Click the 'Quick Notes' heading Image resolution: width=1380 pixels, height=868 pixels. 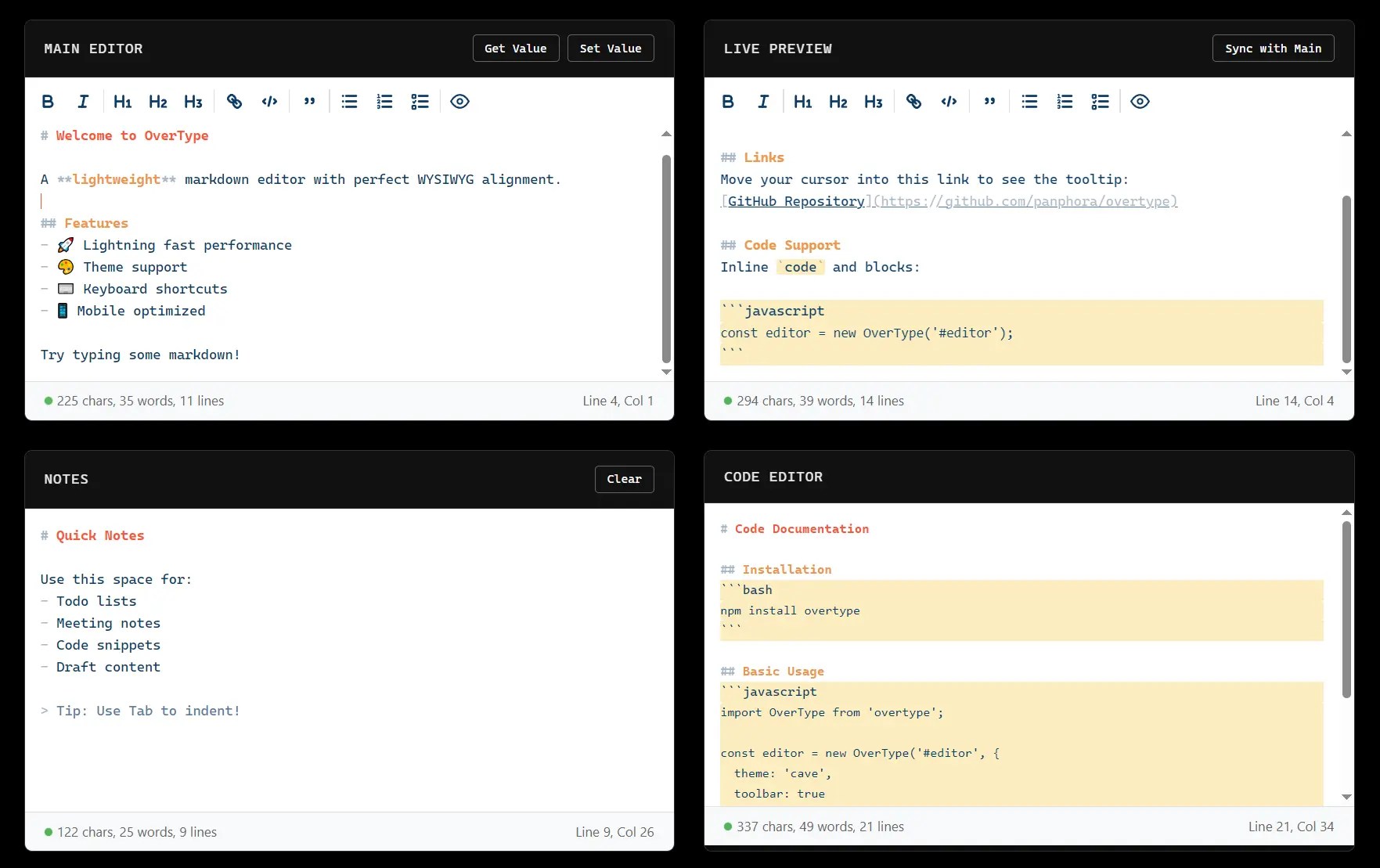click(100, 535)
